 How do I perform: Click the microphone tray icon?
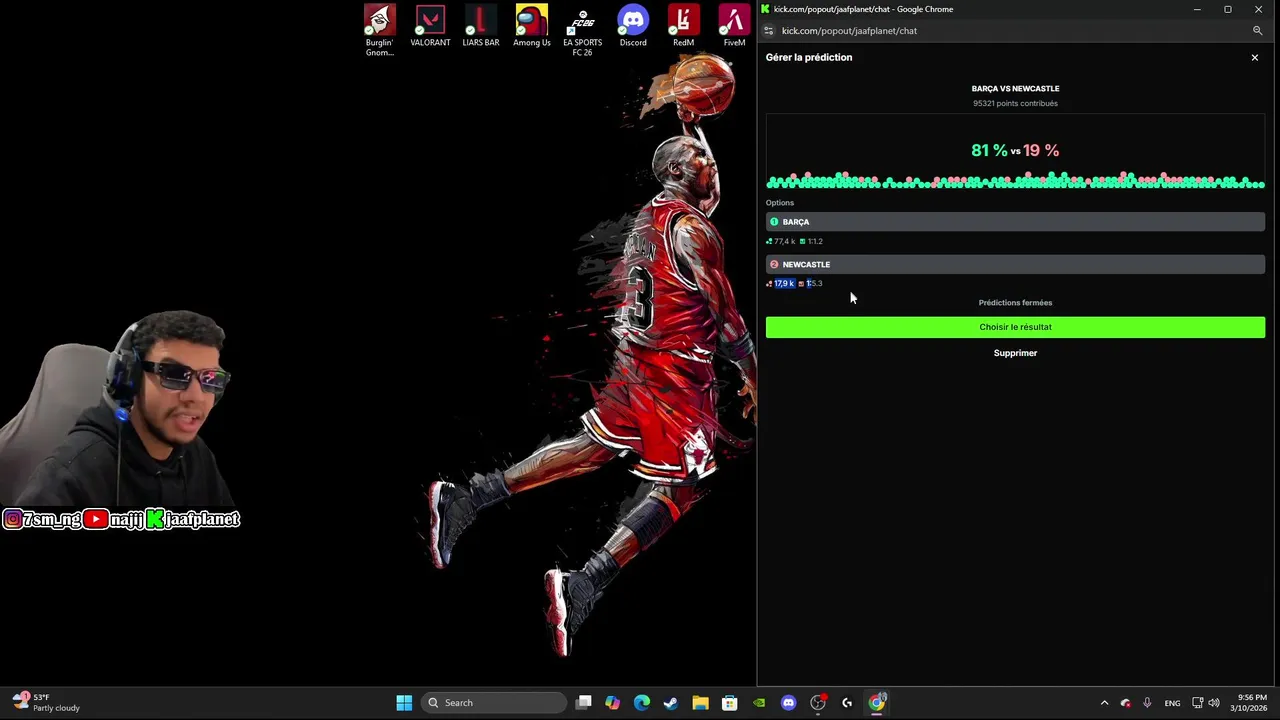1147,703
